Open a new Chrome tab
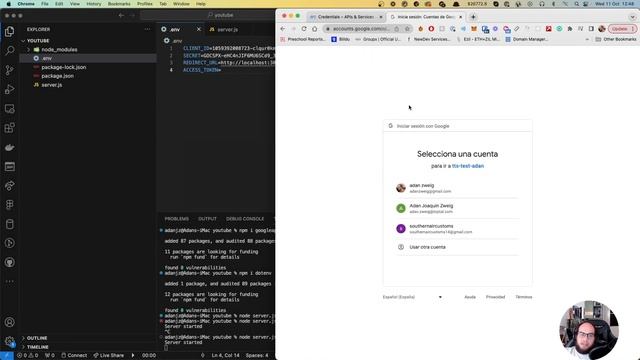The width and height of the screenshot is (640, 360). (x=473, y=17)
